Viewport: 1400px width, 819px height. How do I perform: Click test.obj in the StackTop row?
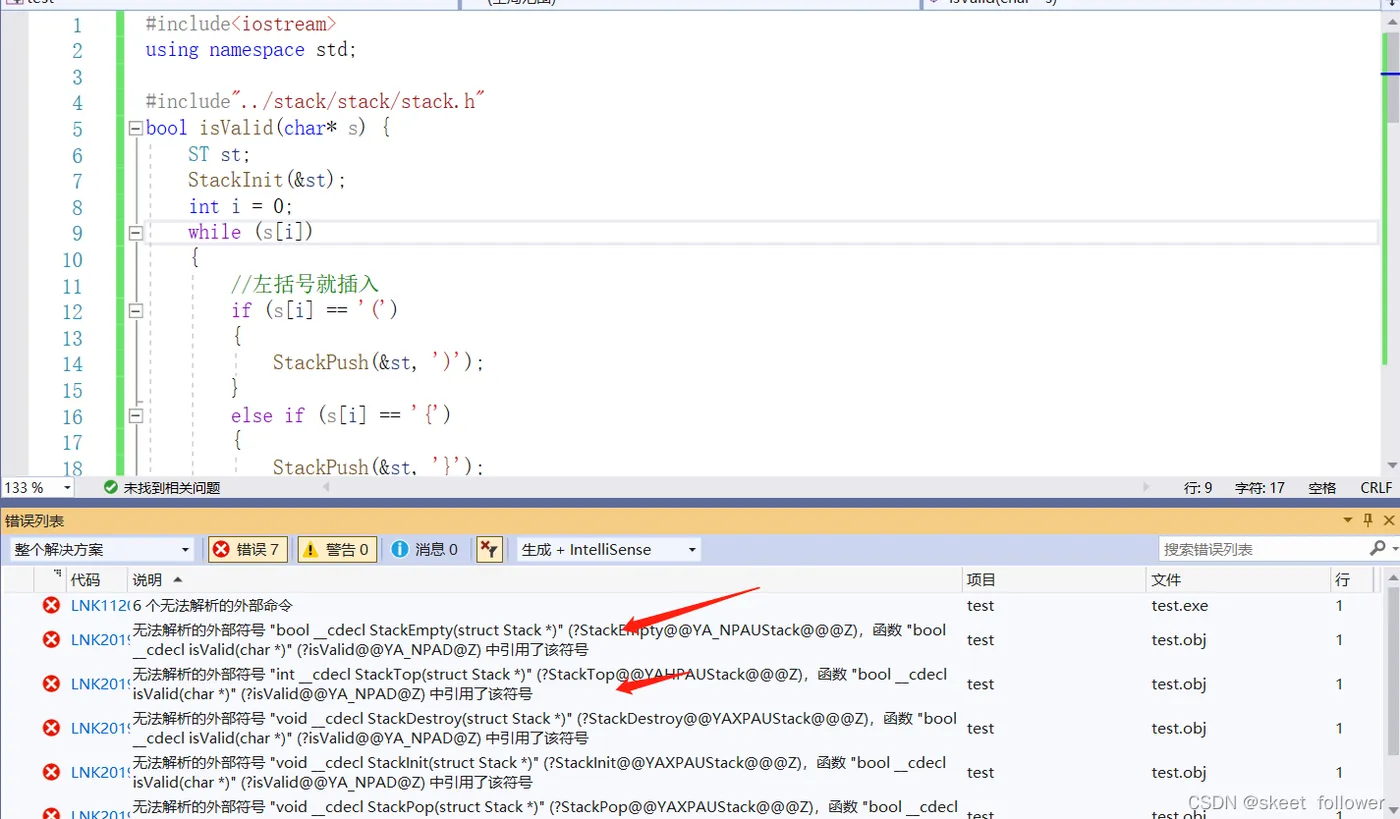(x=1180, y=684)
